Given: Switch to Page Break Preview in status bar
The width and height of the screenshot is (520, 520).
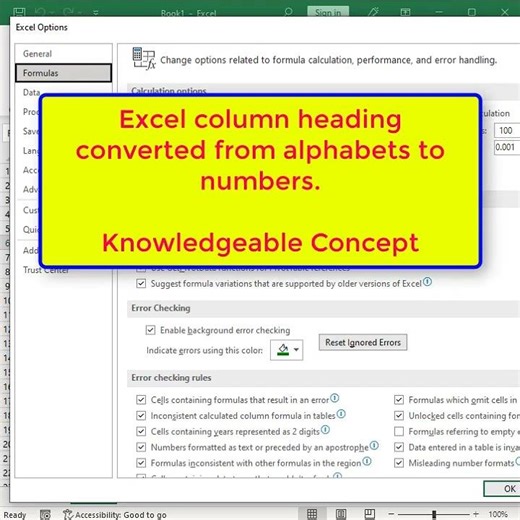Looking at the screenshot, I should point(369,514).
